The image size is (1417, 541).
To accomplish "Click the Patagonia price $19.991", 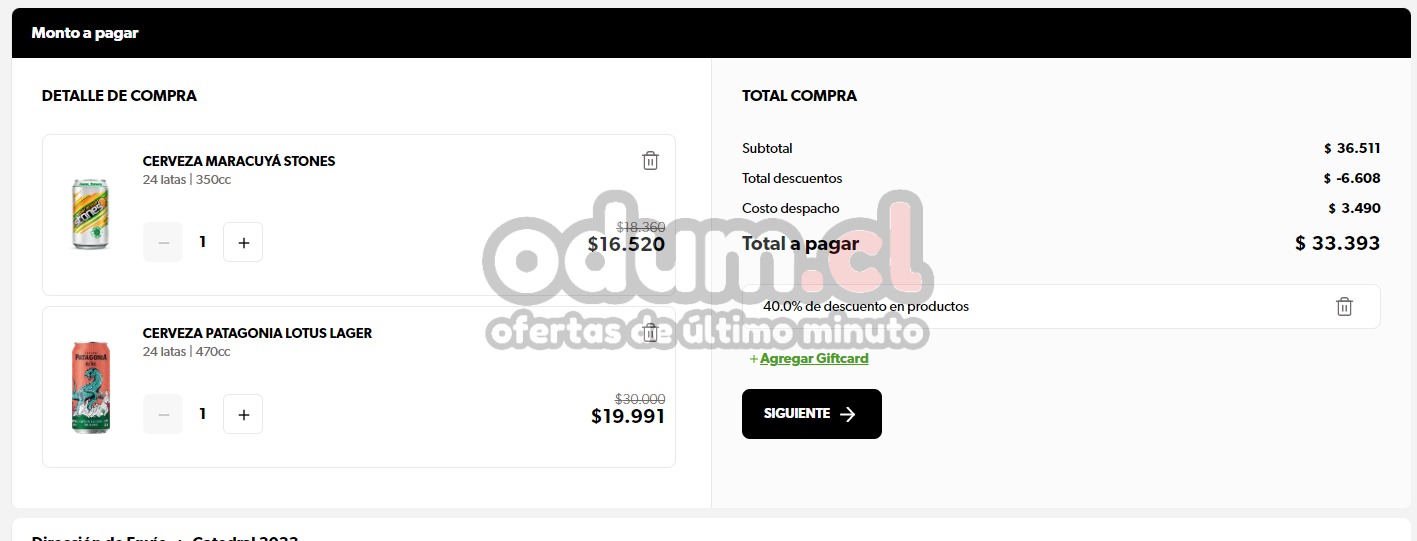I will click(x=628, y=416).
